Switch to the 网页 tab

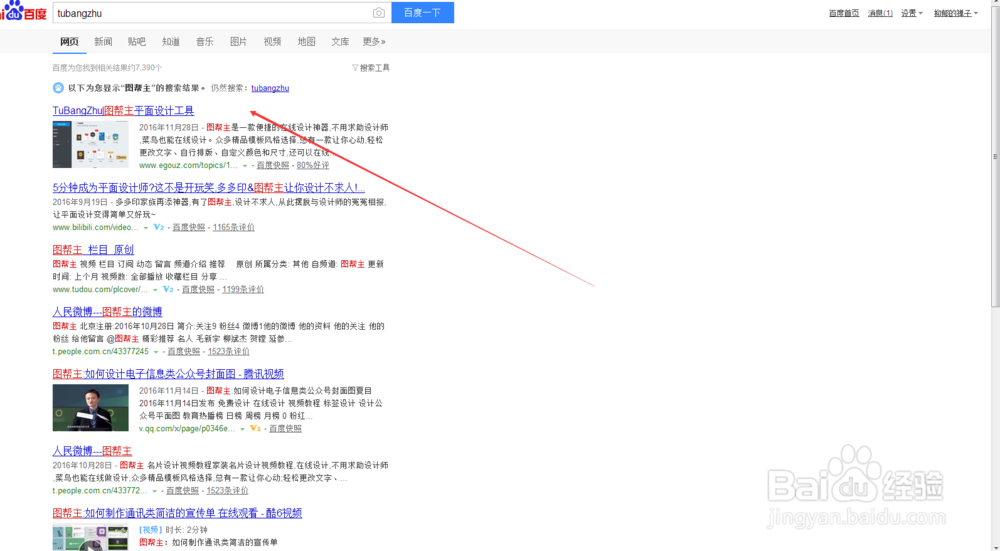pos(70,41)
